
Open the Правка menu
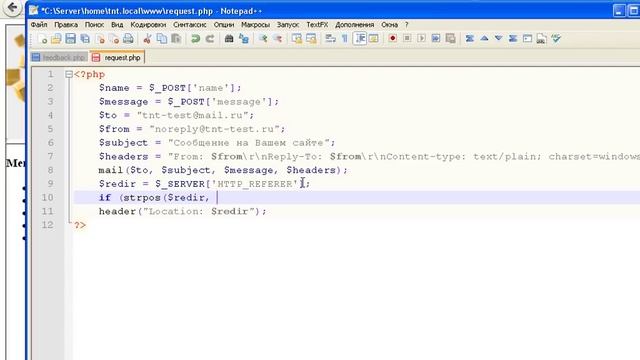66,25
